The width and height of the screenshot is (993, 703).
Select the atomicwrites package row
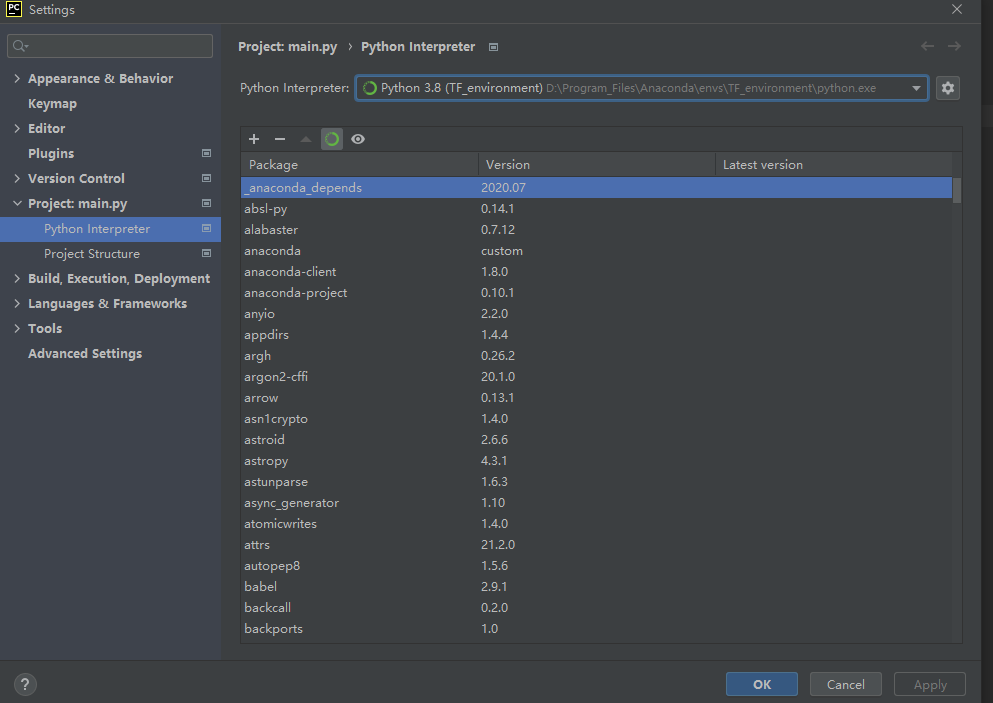[x=597, y=524]
